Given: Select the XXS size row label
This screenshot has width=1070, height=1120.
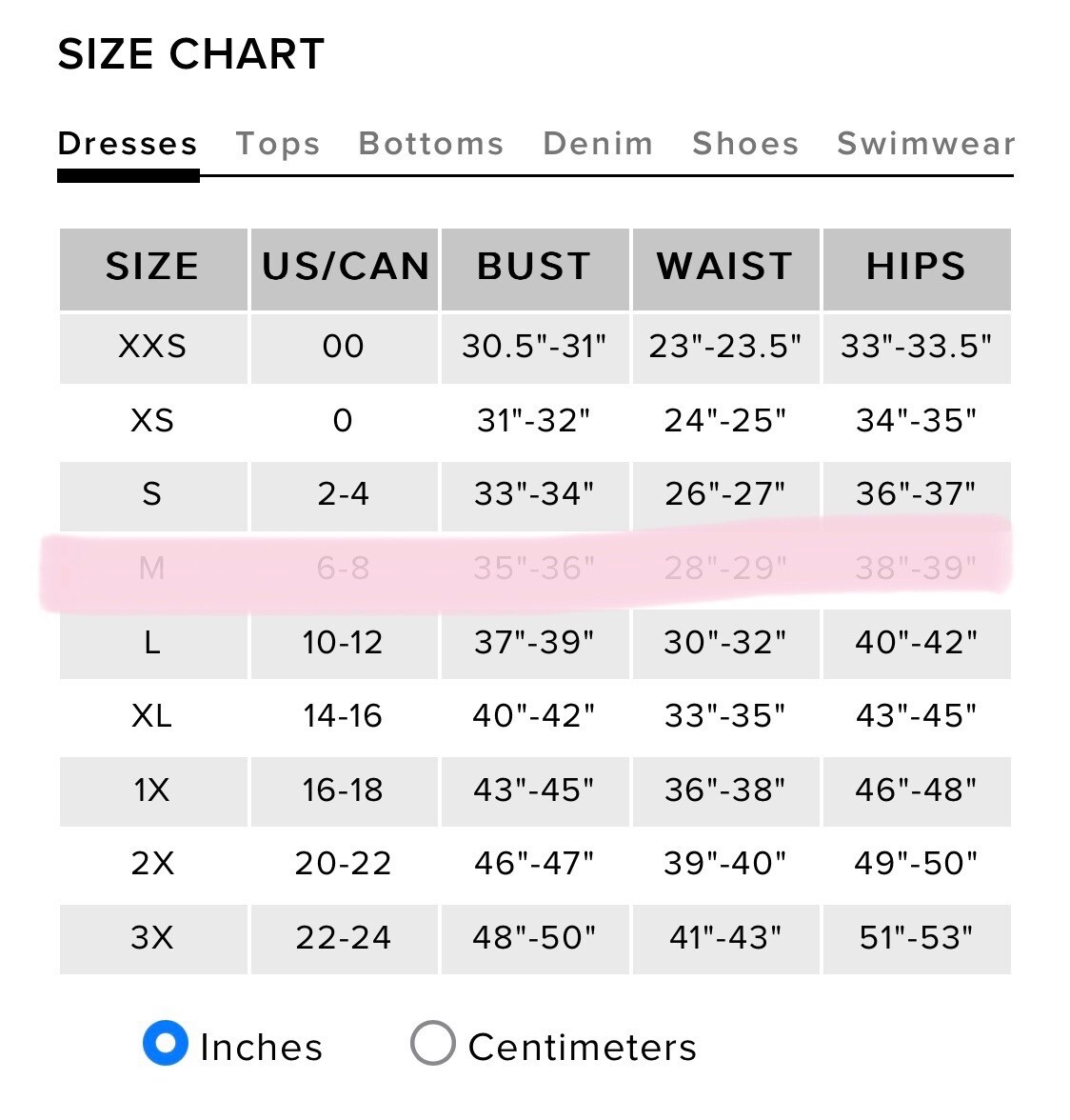Looking at the screenshot, I should [152, 346].
